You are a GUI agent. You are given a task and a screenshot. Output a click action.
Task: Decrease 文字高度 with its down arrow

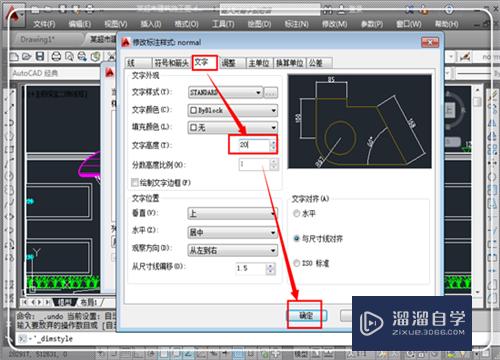[x=273, y=148]
